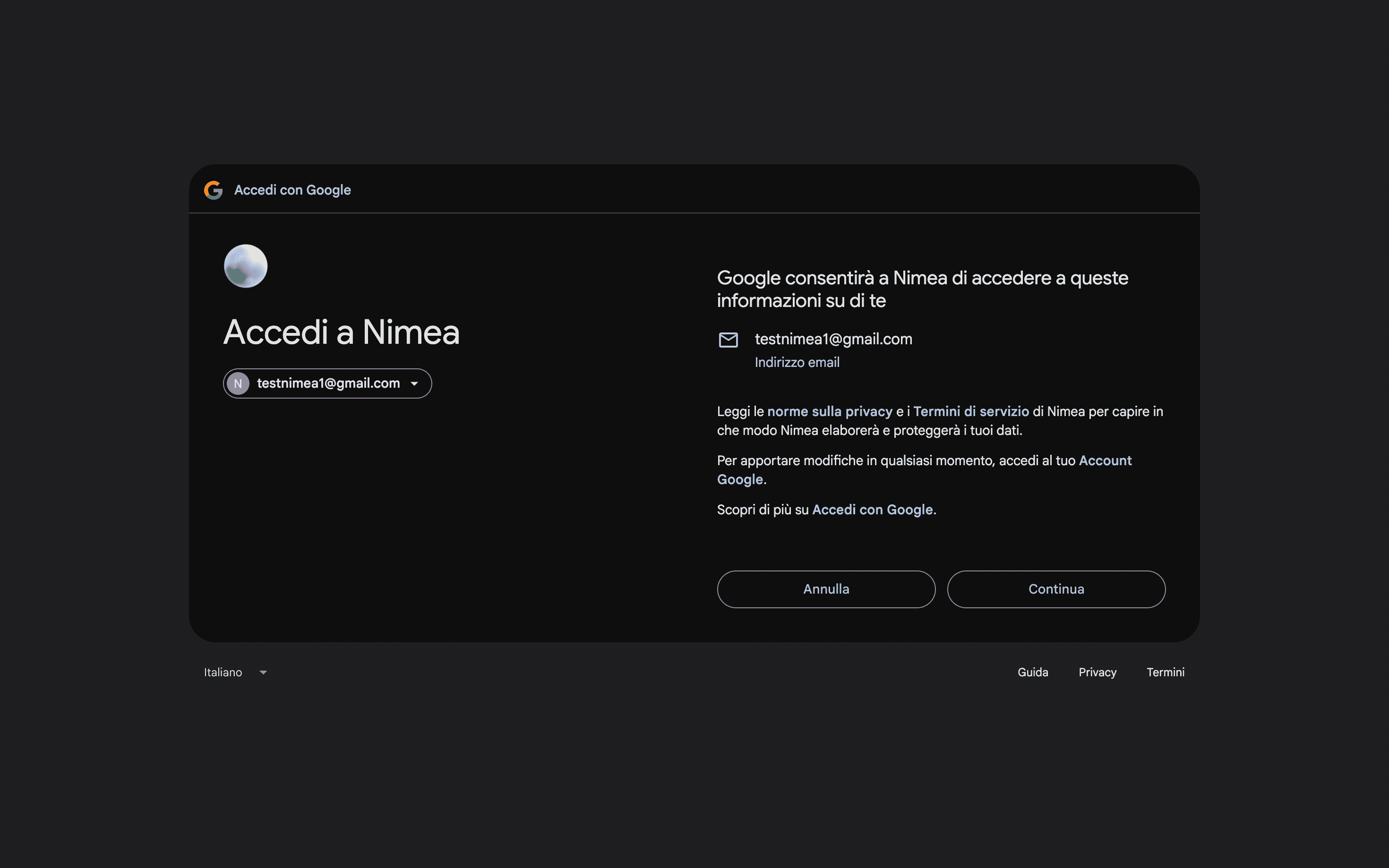Click the N account initial avatar
The image size is (1389, 868).
tap(238, 383)
